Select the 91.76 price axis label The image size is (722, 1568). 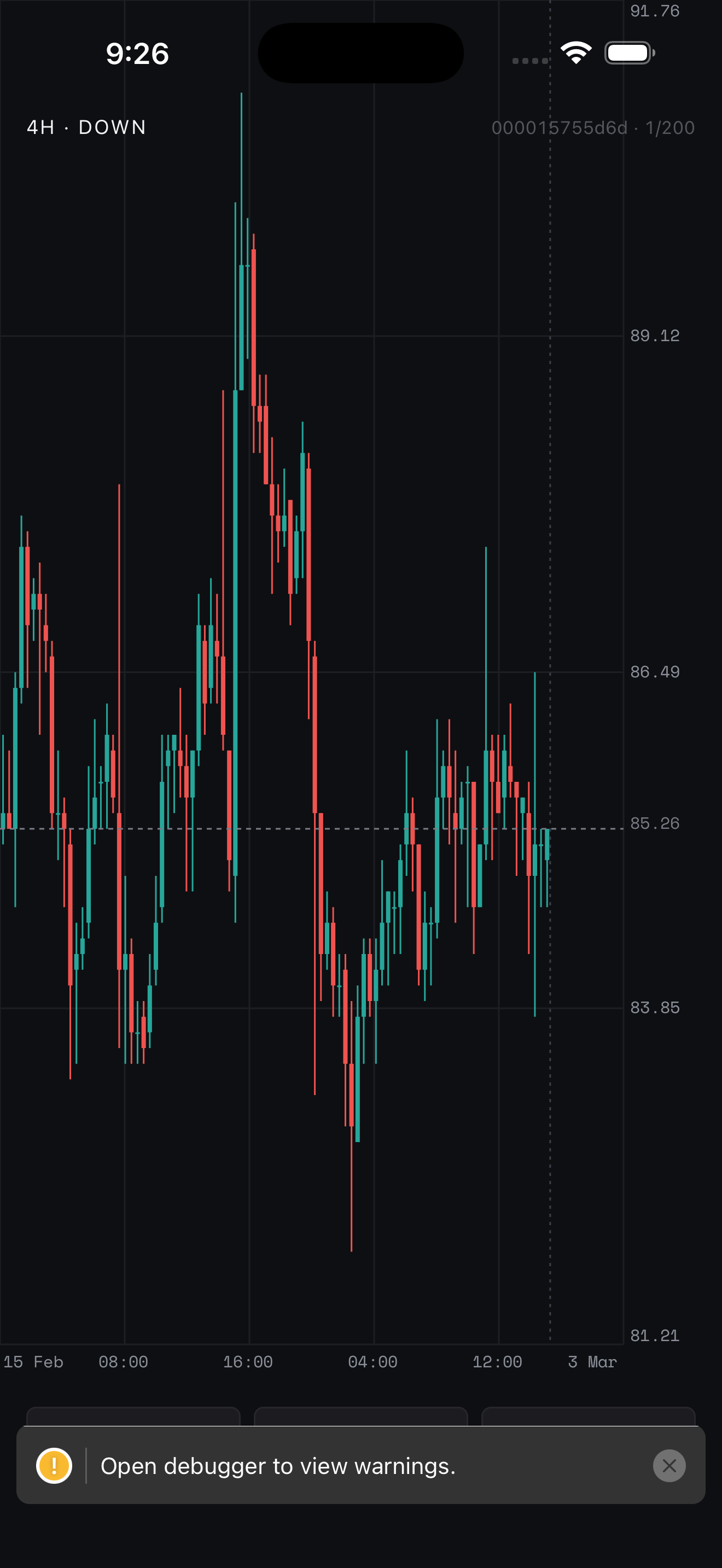(x=655, y=11)
